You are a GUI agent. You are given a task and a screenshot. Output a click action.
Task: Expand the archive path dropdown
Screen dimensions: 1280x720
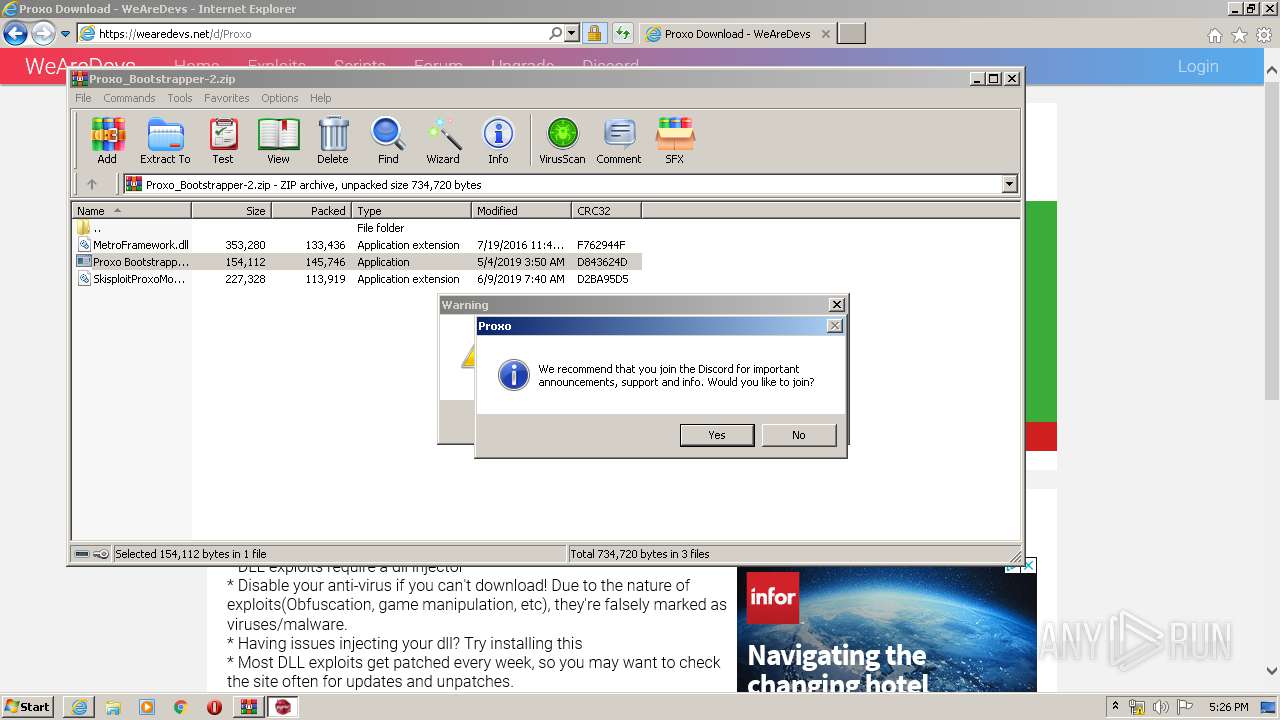click(x=1009, y=184)
